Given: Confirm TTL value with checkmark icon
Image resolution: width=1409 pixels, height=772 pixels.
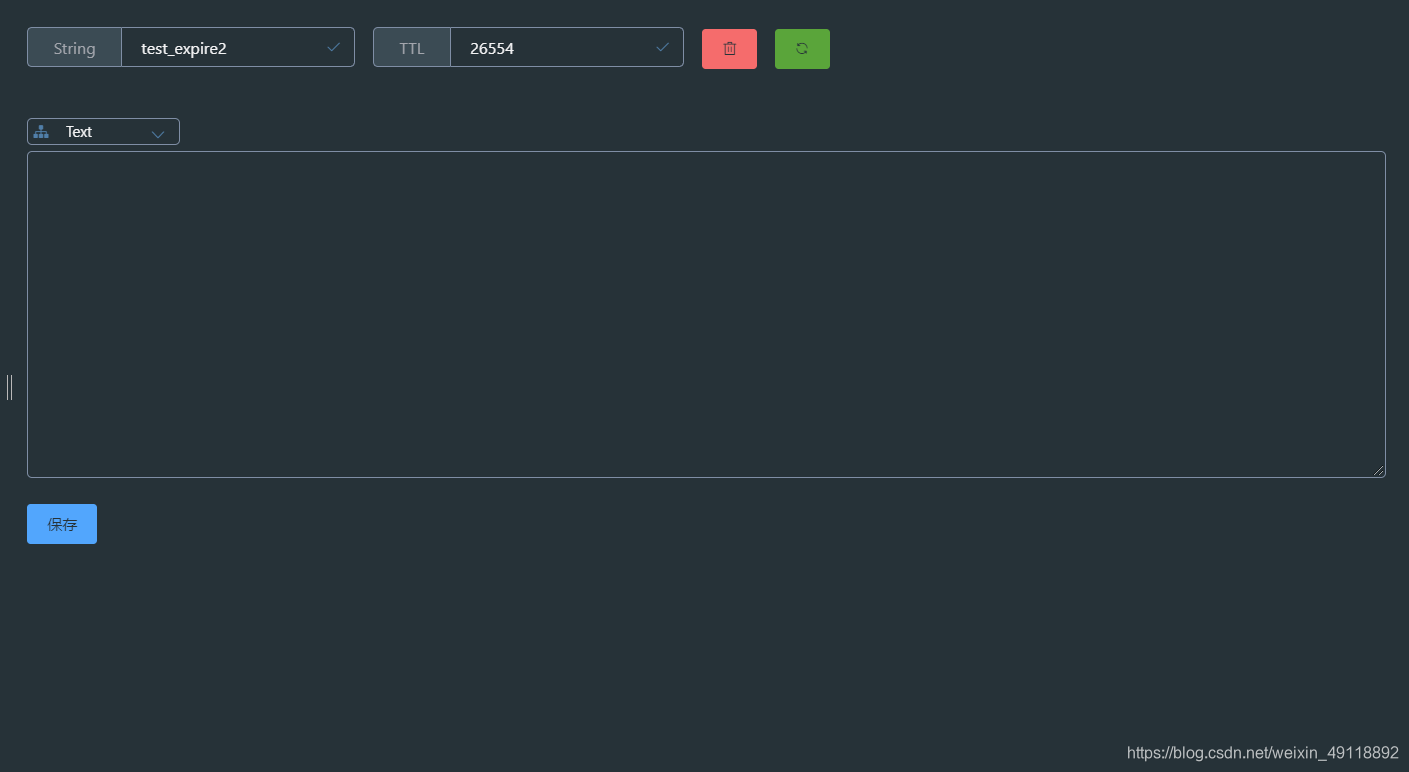Looking at the screenshot, I should [x=662, y=47].
